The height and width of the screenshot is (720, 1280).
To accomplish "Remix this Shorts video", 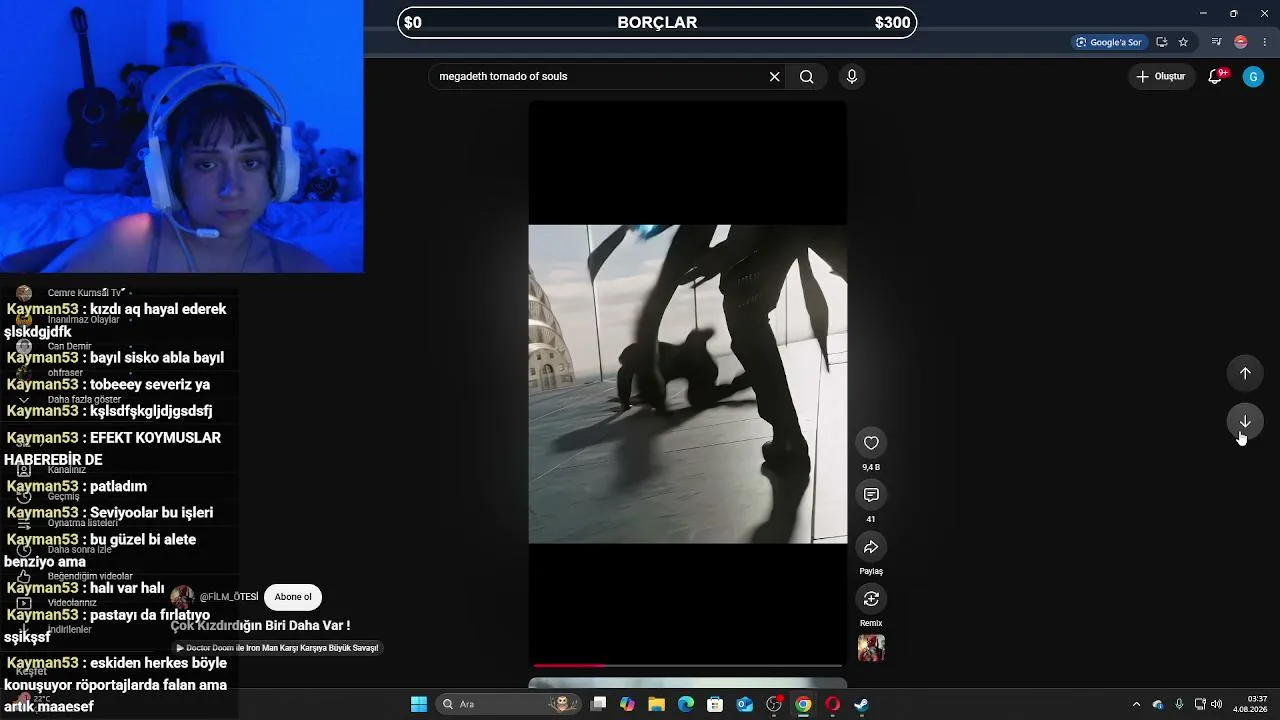I will (871, 599).
